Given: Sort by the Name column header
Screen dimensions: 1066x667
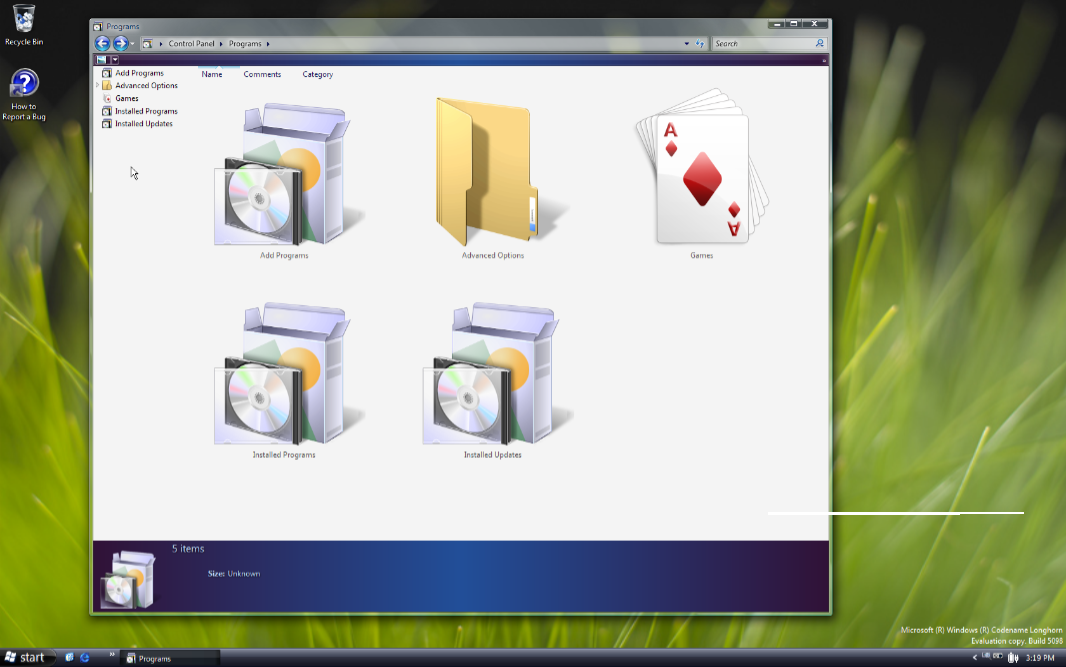Looking at the screenshot, I should point(212,74).
